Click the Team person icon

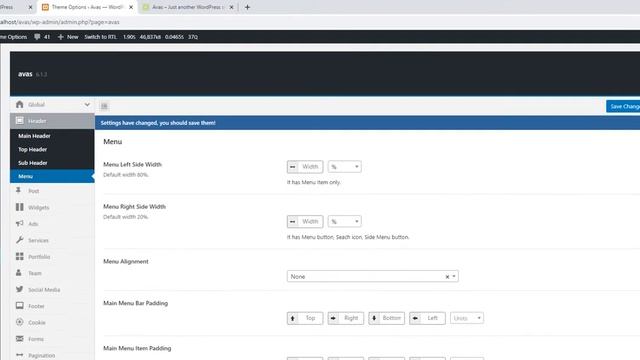tap(19, 273)
